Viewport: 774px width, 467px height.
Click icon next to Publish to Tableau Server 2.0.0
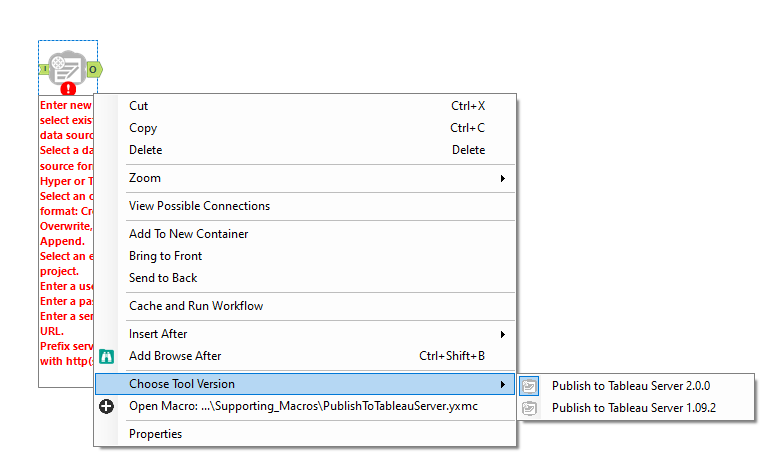pyautogui.click(x=529, y=386)
